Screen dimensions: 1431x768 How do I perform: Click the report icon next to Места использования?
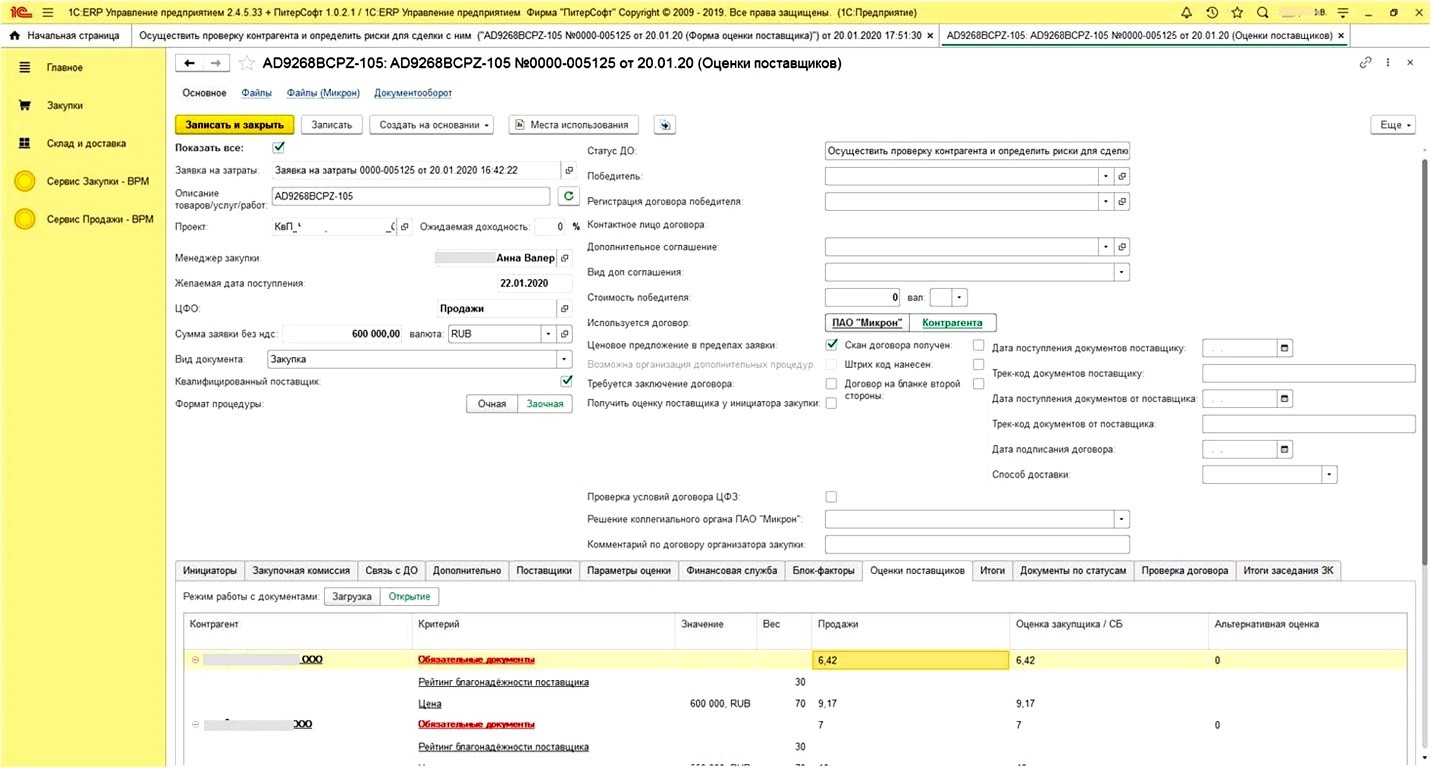665,125
